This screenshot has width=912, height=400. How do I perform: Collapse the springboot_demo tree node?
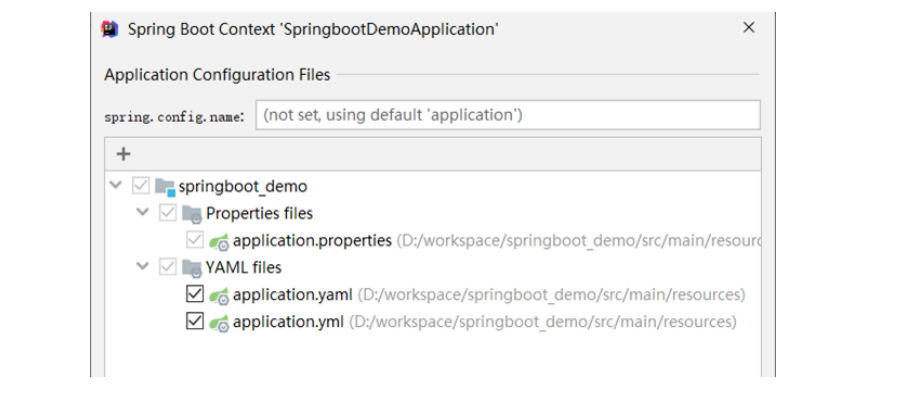click(x=116, y=186)
